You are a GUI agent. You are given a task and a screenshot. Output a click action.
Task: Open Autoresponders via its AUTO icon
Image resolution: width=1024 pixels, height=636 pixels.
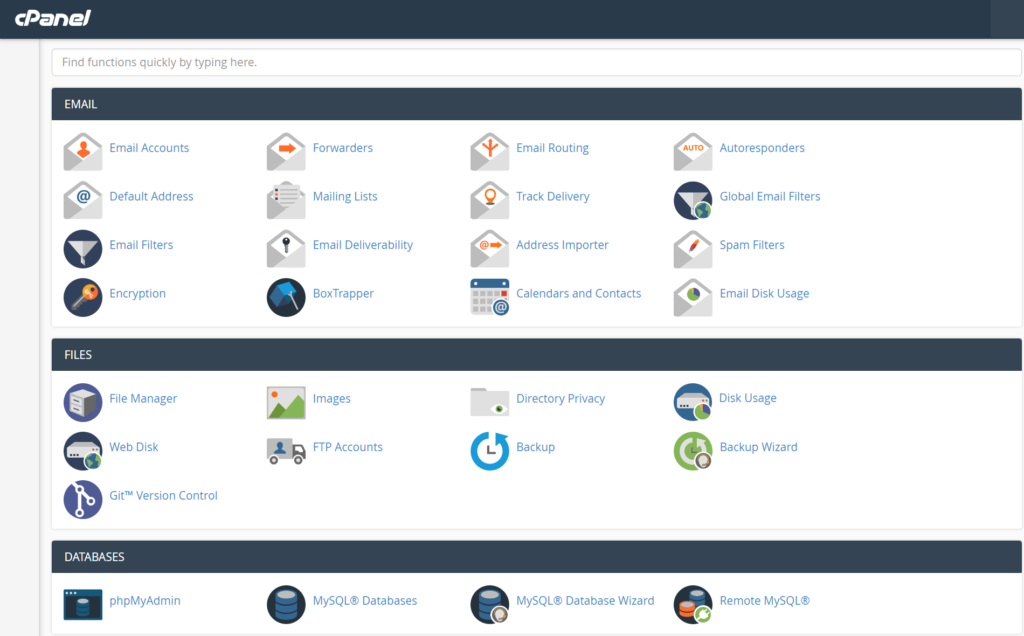coord(692,152)
